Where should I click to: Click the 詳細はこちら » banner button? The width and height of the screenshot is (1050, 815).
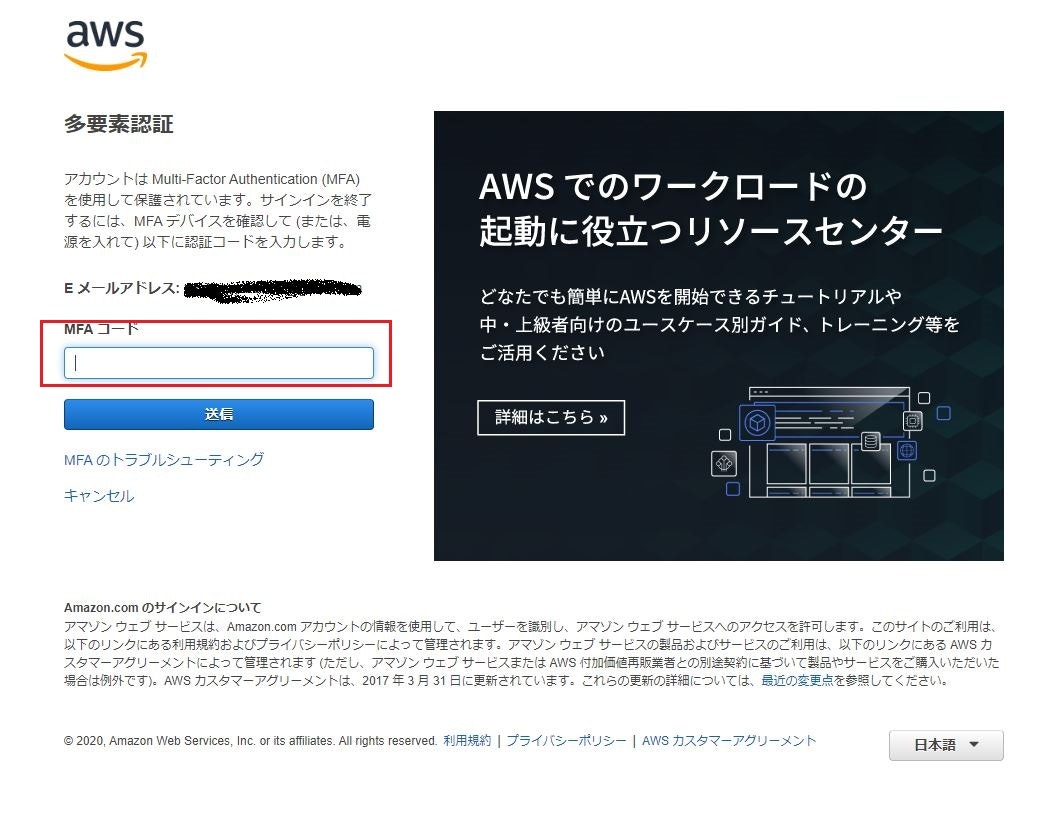(x=551, y=418)
